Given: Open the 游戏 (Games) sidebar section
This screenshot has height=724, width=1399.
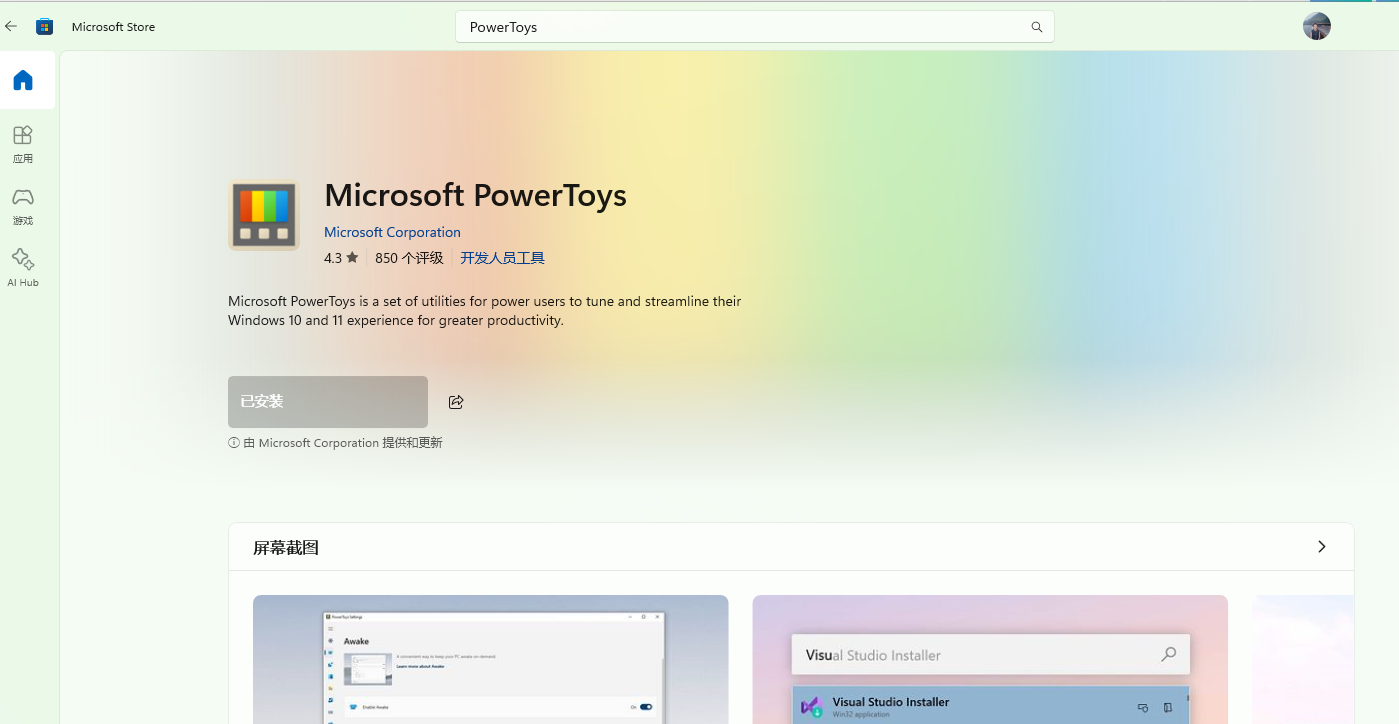Looking at the screenshot, I should pyautogui.click(x=23, y=206).
